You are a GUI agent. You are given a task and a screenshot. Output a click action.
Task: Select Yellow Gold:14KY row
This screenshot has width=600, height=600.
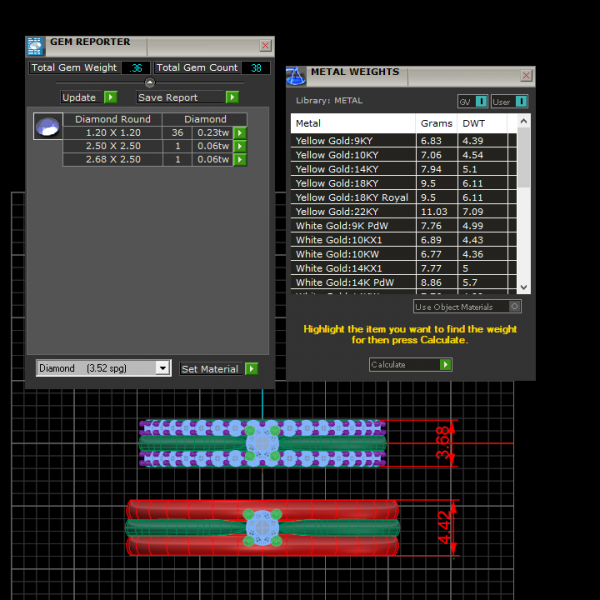click(337, 169)
